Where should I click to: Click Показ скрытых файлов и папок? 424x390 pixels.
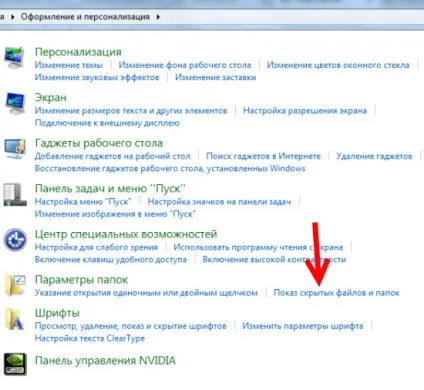(x=336, y=293)
